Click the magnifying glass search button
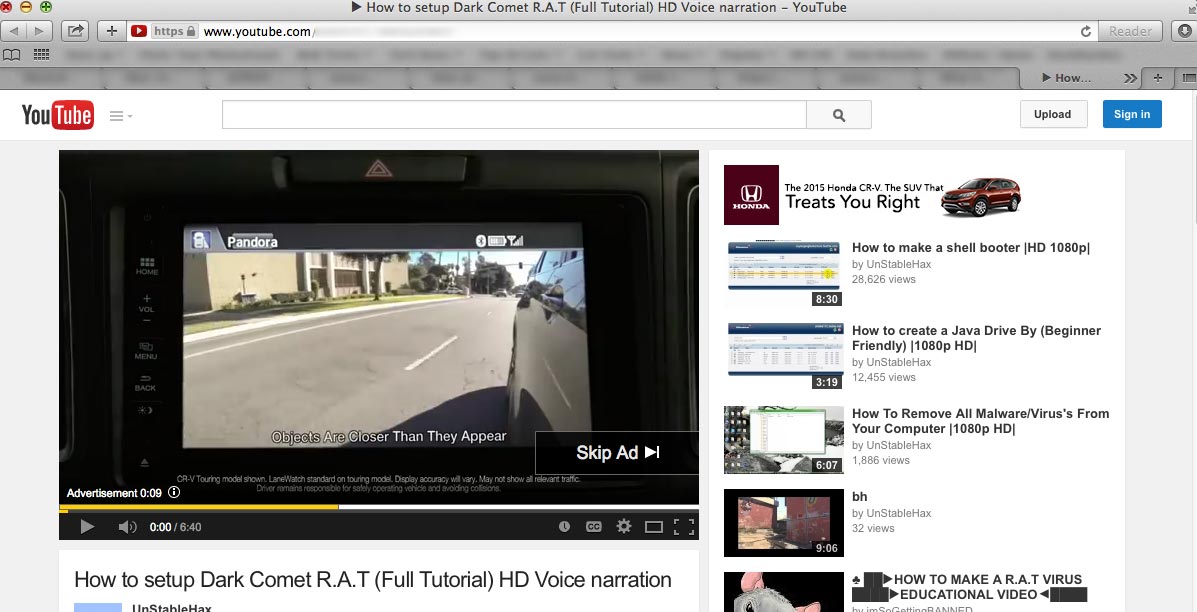This screenshot has width=1197, height=612. tap(839, 115)
